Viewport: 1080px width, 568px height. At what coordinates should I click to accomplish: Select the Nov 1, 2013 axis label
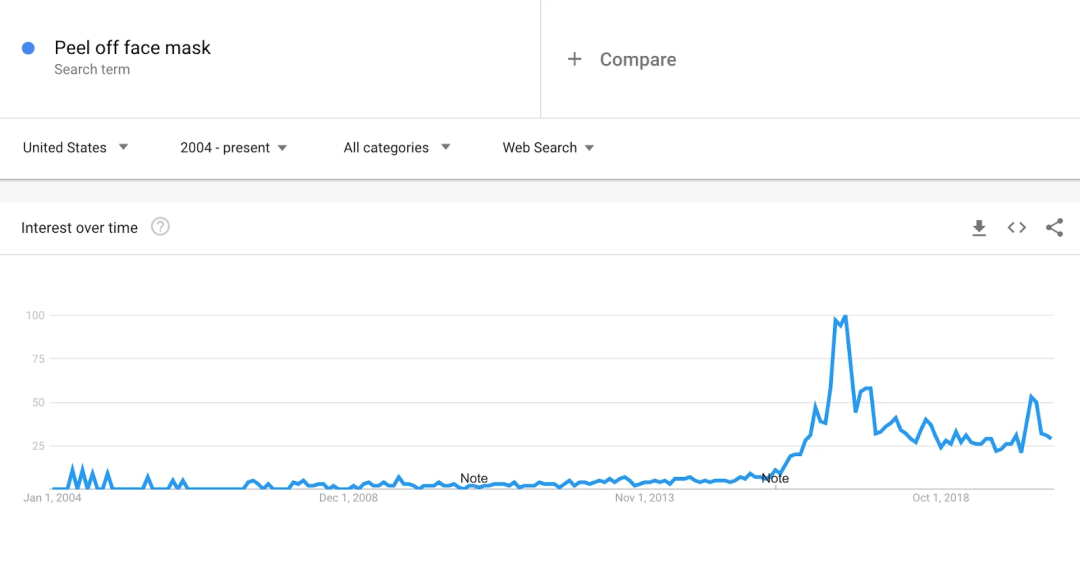coord(645,498)
